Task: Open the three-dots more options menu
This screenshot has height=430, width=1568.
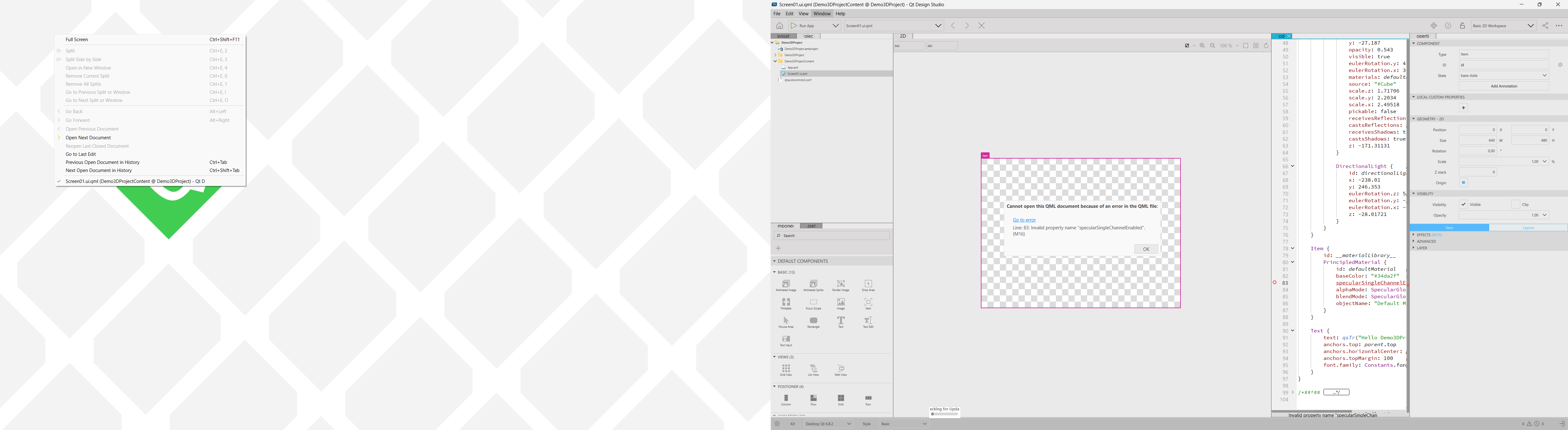Action: coord(1559,26)
